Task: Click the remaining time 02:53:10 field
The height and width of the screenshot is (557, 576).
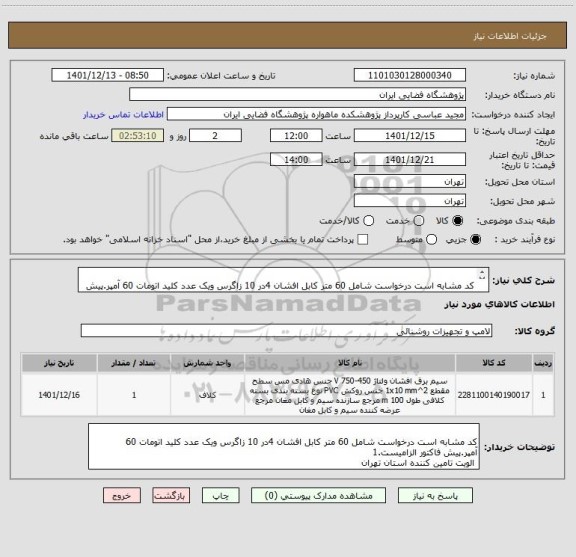Action: 138,136
